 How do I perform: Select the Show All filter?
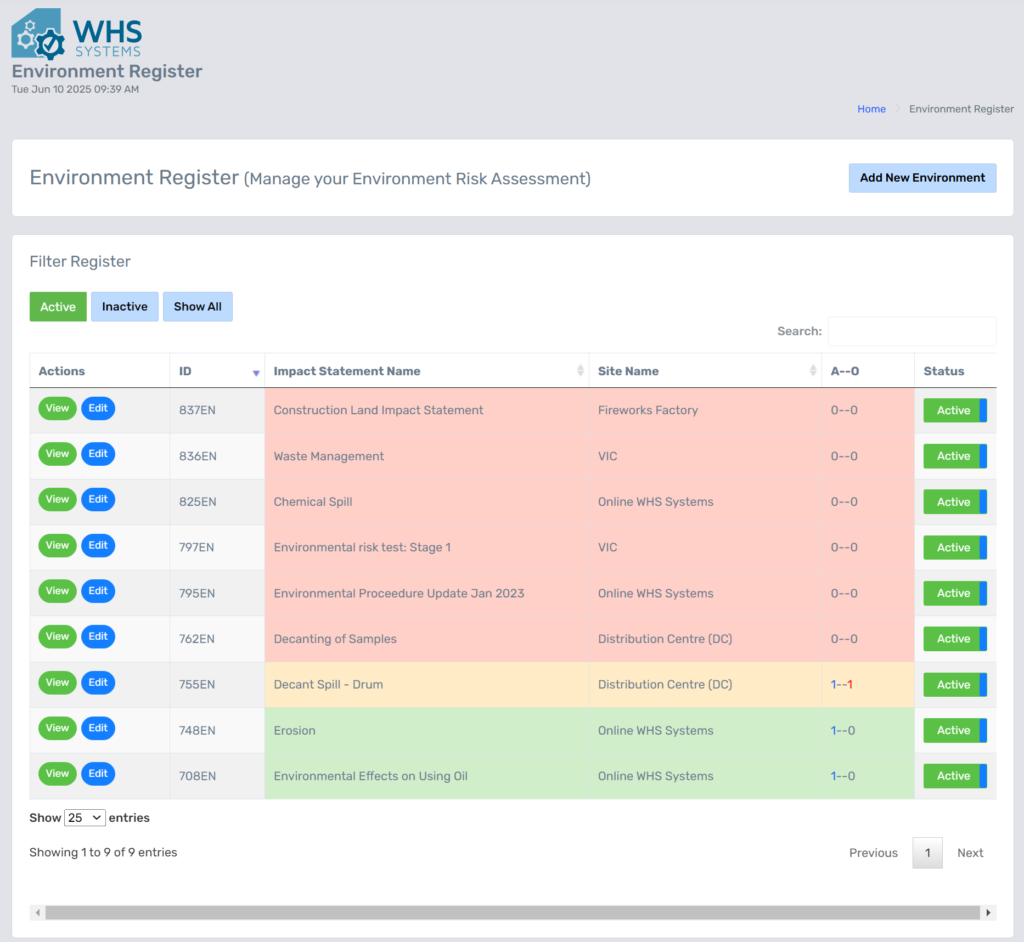(x=198, y=307)
